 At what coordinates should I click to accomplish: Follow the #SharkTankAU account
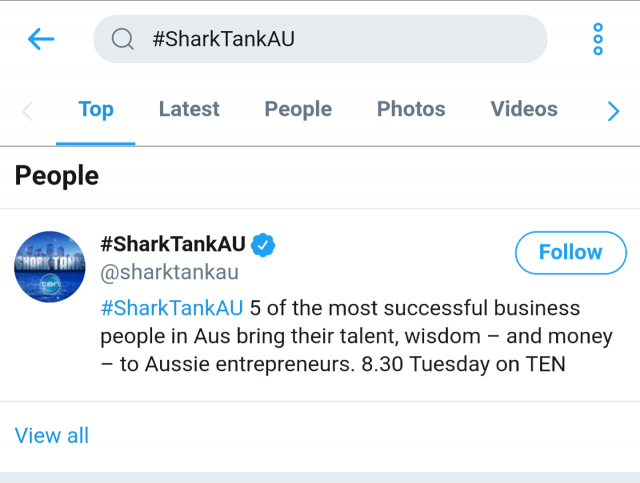click(571, 252)
